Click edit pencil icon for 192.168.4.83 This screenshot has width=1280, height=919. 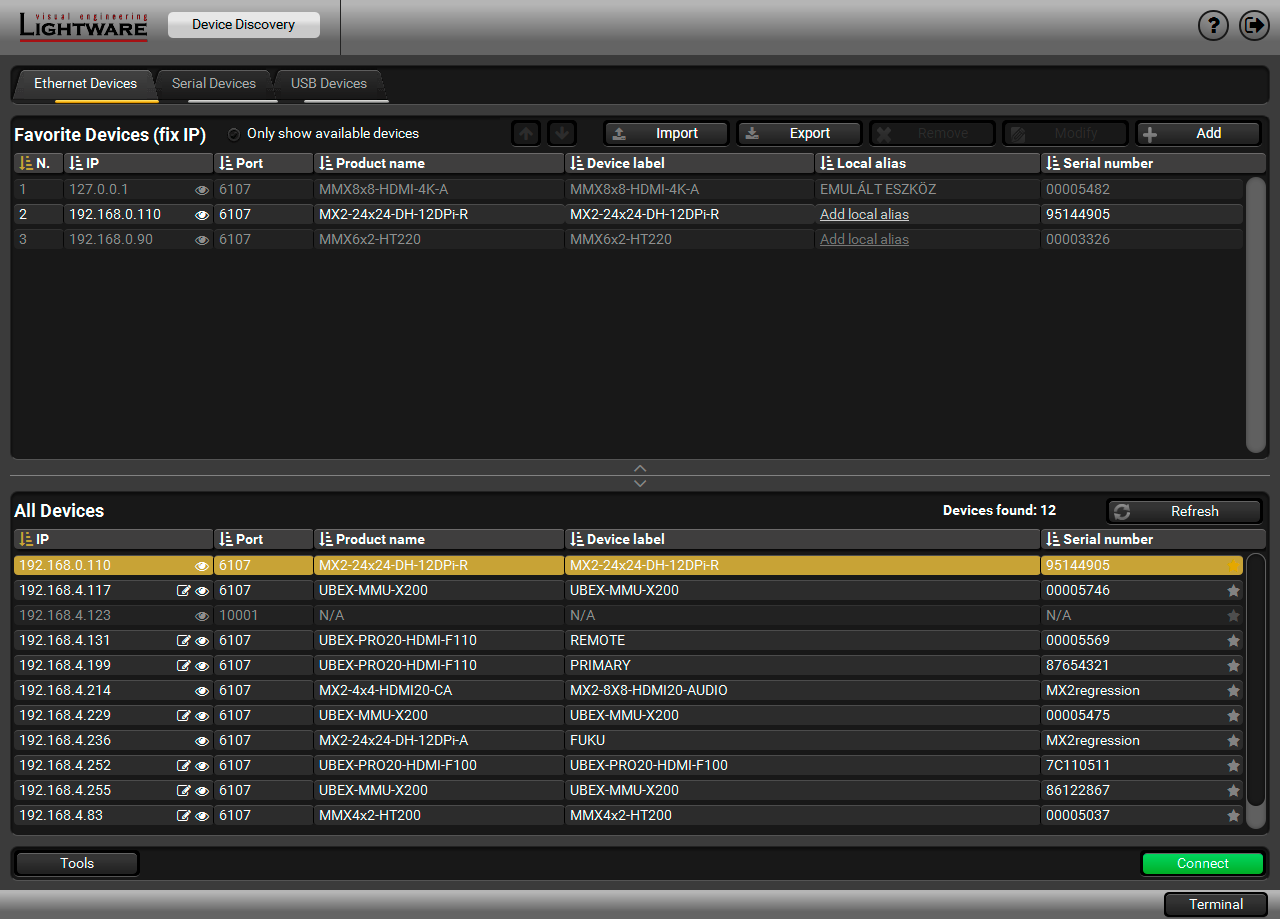tap(183, 816)
